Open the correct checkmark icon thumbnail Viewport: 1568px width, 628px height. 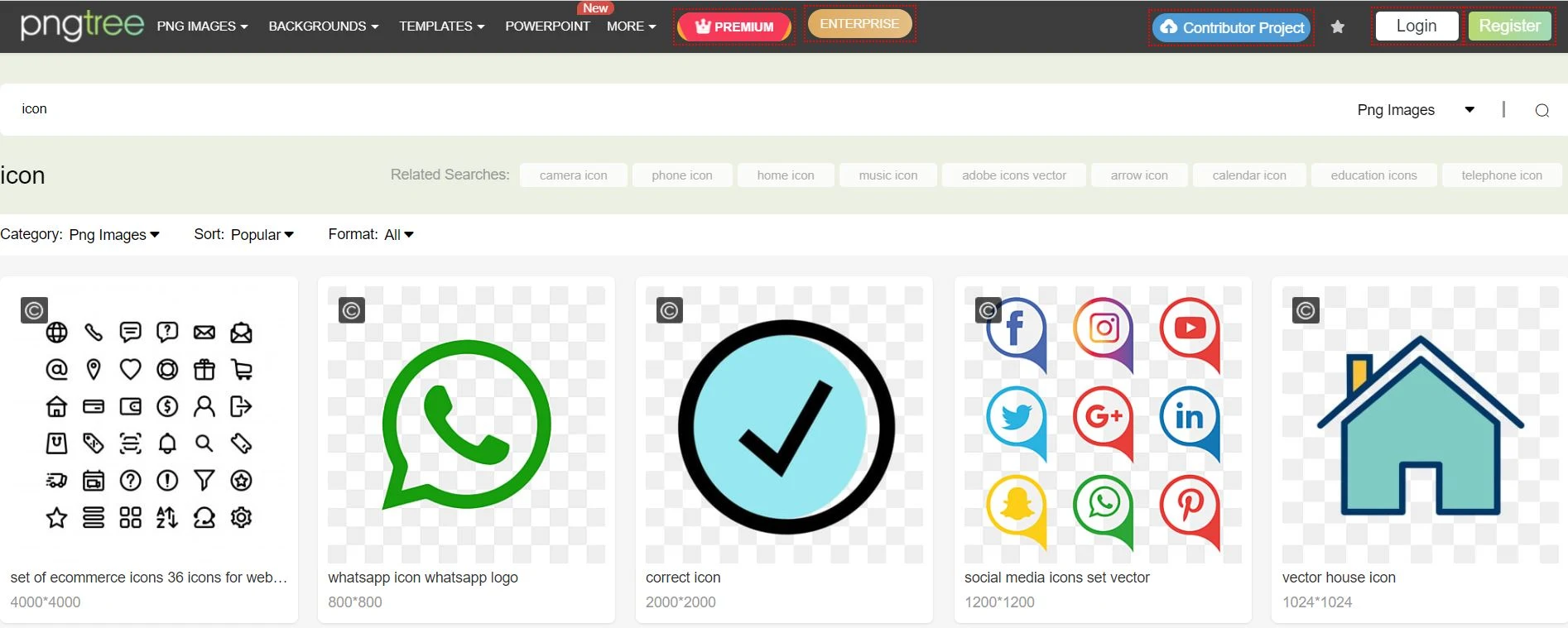pos(785,424)
